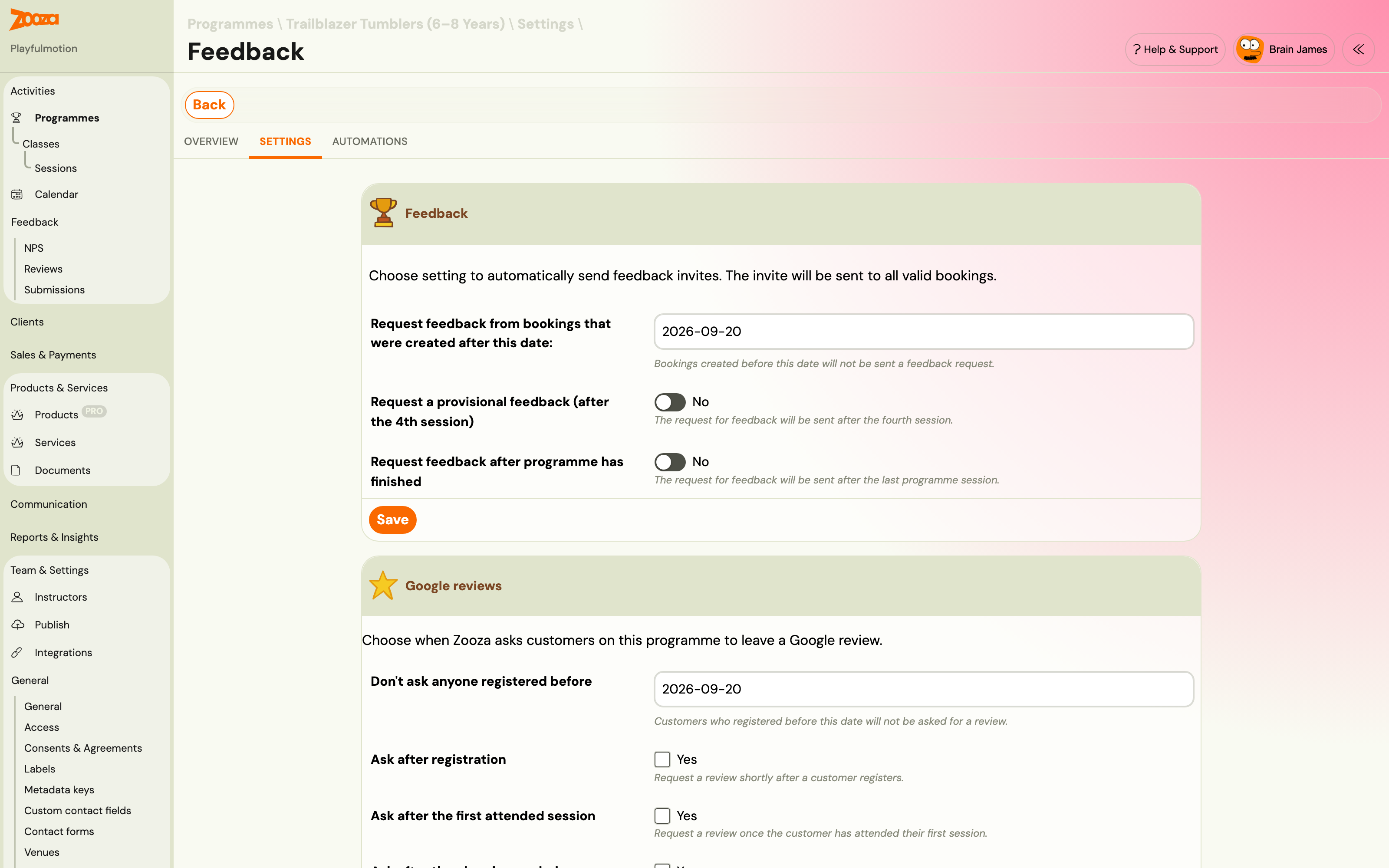Open Help & Support
Viewport: 1389px width, 868px height.
[x=1175, y=49]
